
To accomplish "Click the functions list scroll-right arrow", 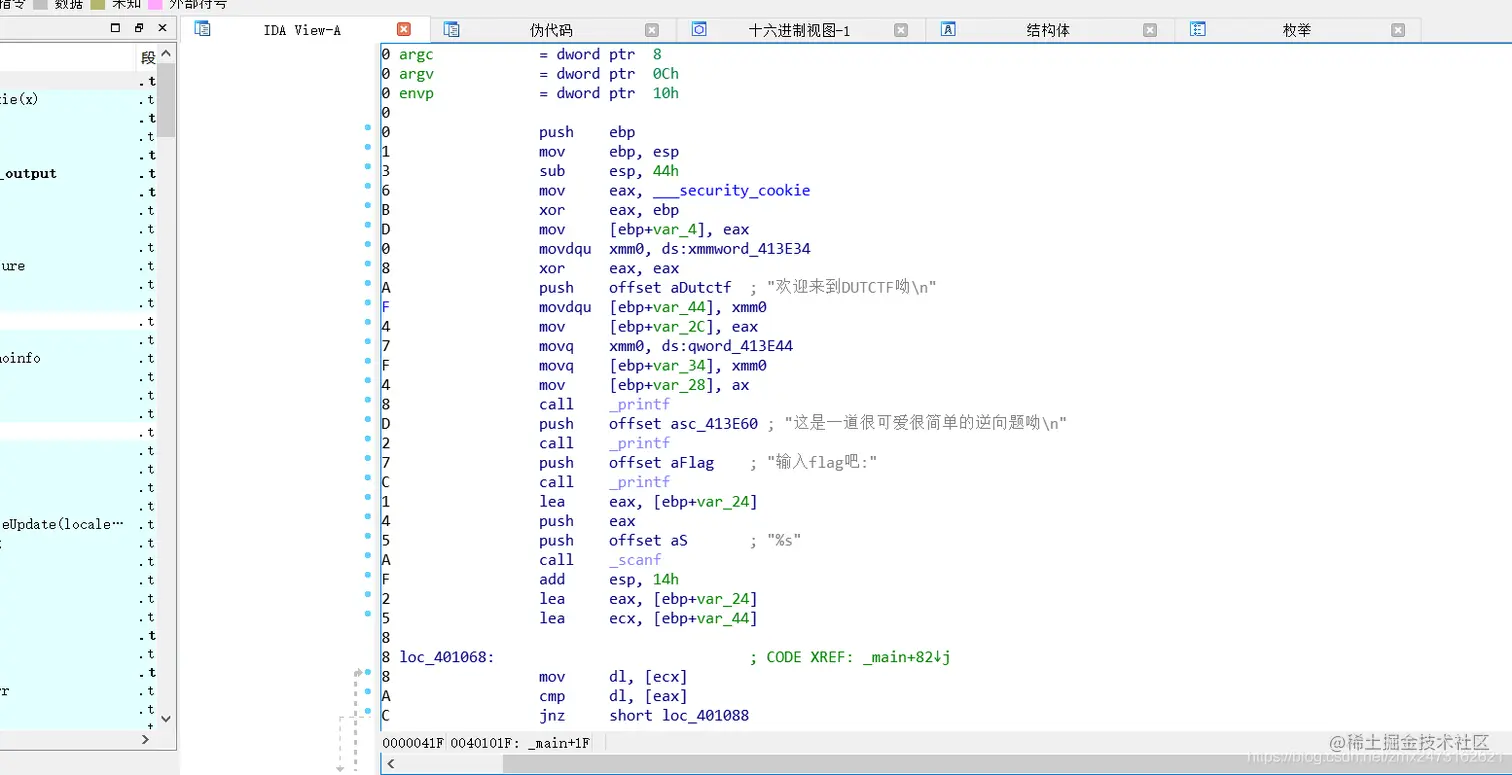I will pyautogui.click(x=145, y=739).
